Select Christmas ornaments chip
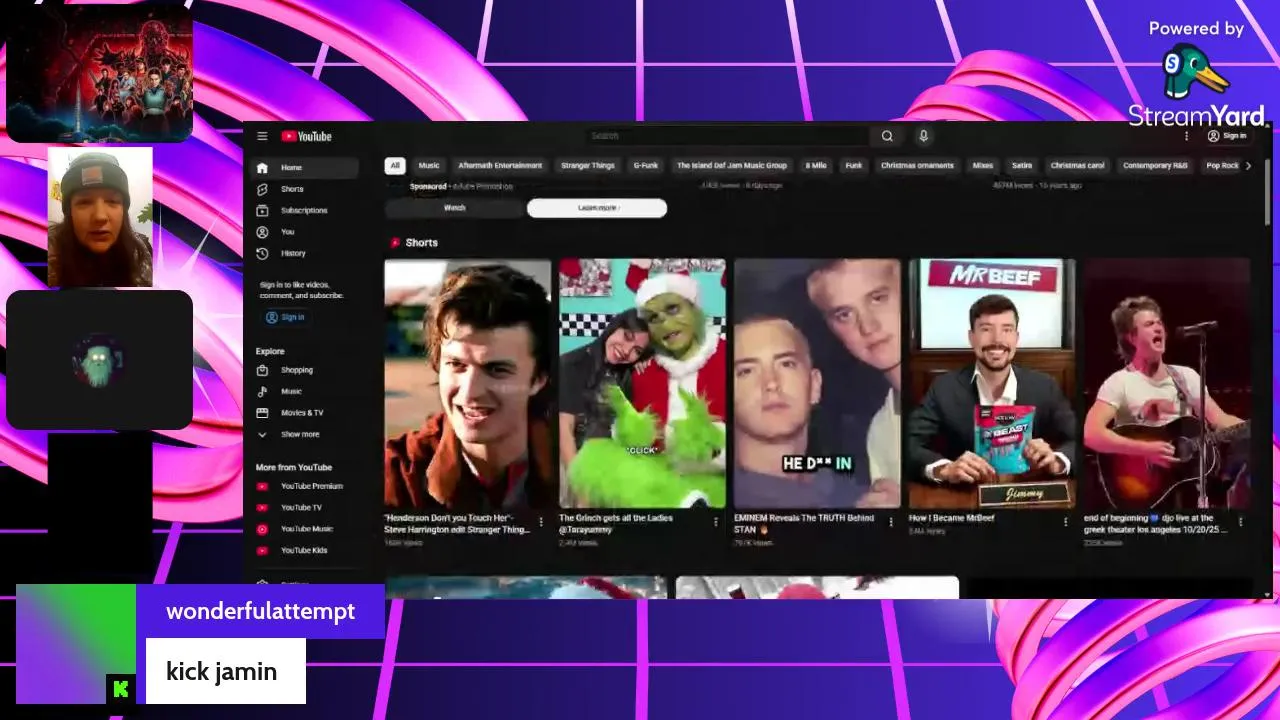 917,165
